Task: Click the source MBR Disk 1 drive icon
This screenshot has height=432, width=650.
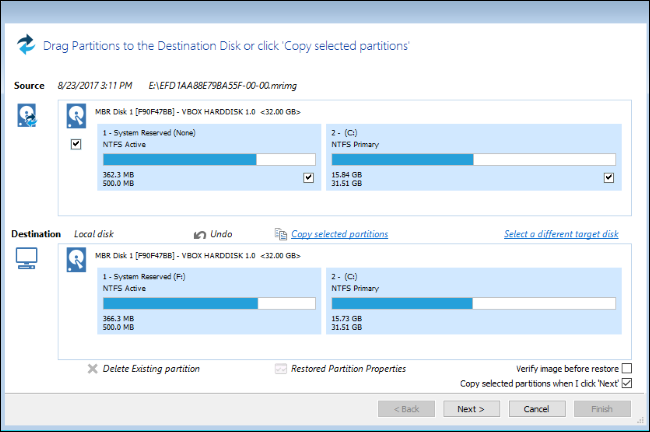Action: tap(76, 115)
